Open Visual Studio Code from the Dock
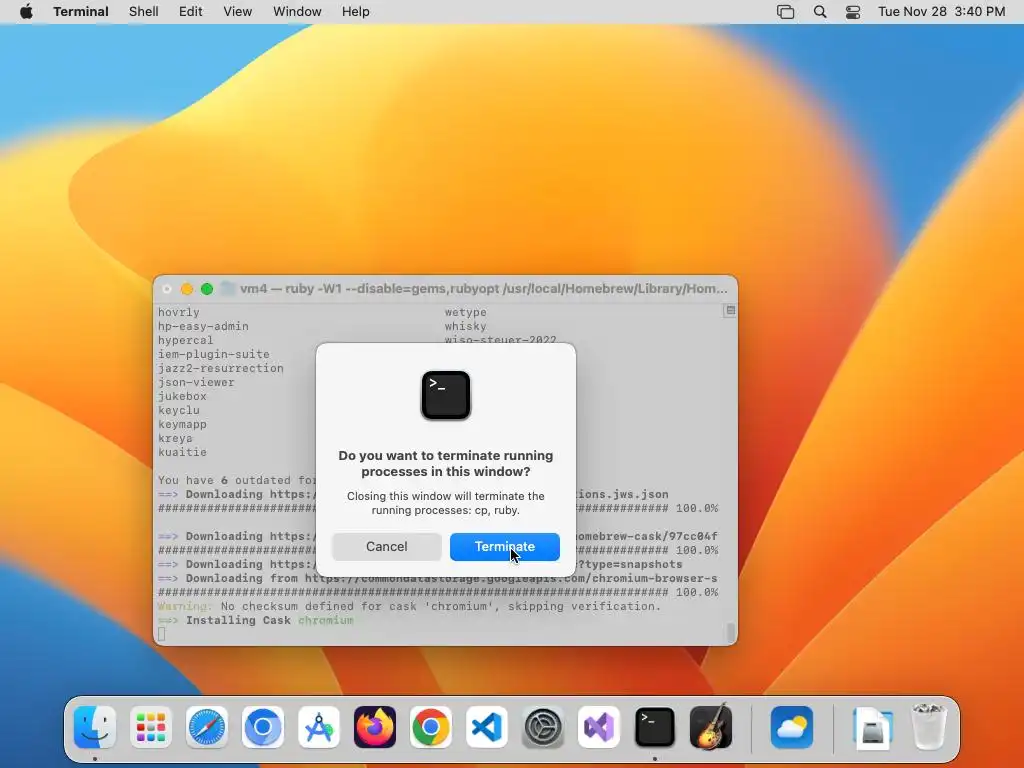1024x768 pixels. 487,727
